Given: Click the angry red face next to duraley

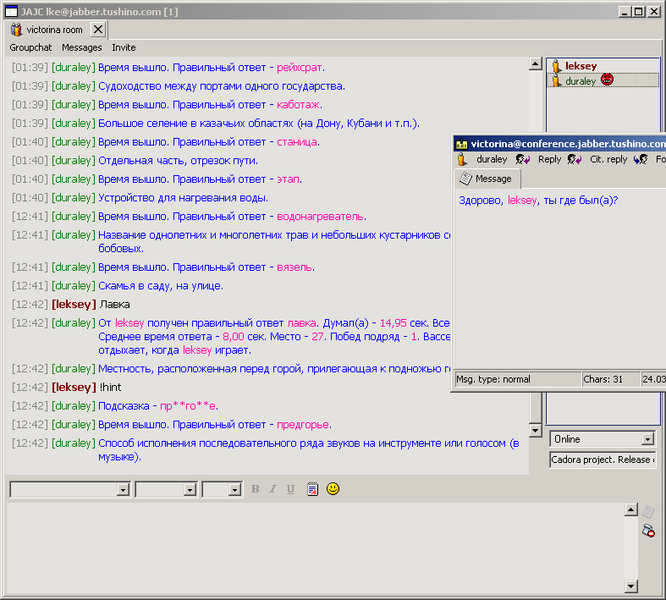Looking at the screenshot, I should pos(606,81).
